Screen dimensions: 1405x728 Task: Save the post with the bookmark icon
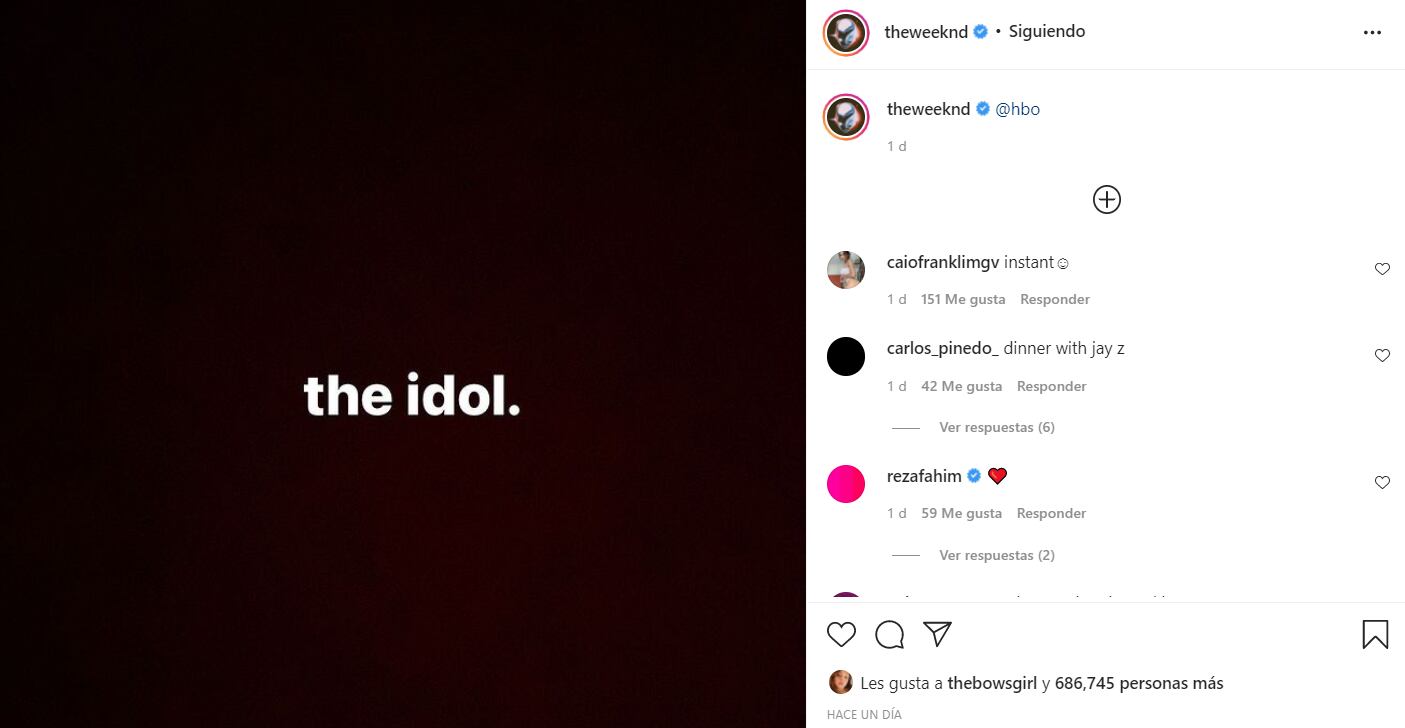(1374, 634)
